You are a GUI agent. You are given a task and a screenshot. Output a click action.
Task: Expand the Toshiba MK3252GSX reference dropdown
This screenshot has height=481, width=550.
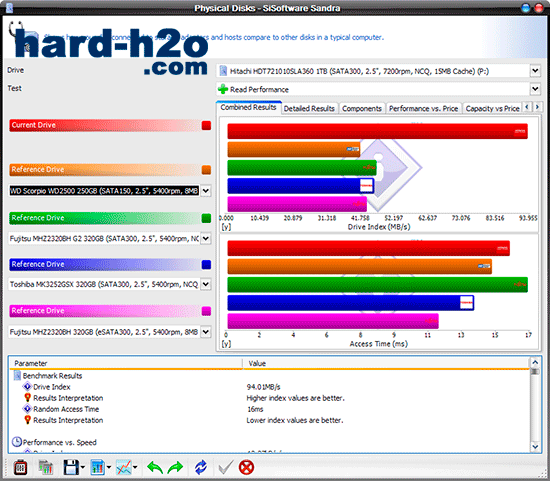point(206,284)
